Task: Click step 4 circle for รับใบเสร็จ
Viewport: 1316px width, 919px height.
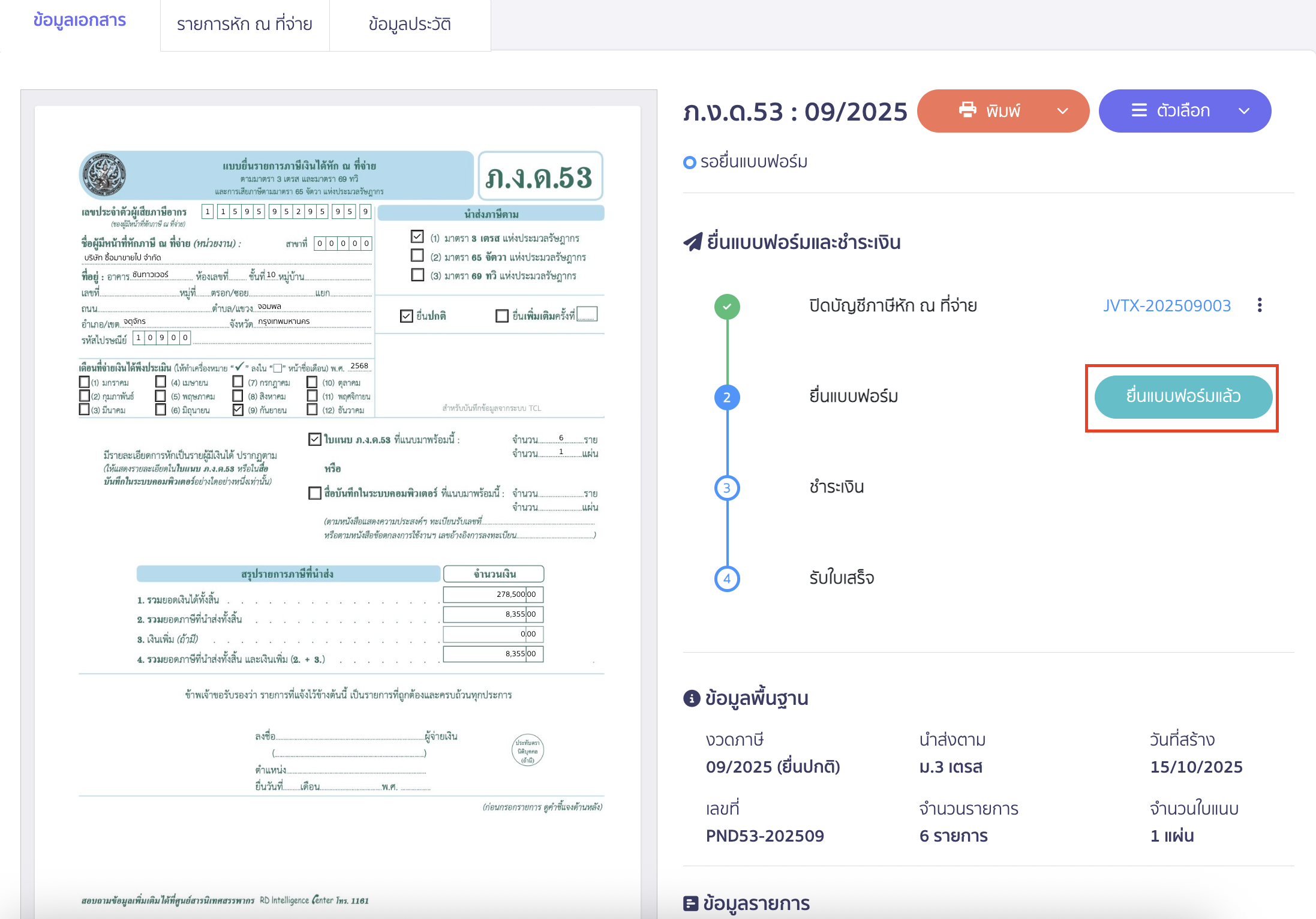Action: coord(727,579)
